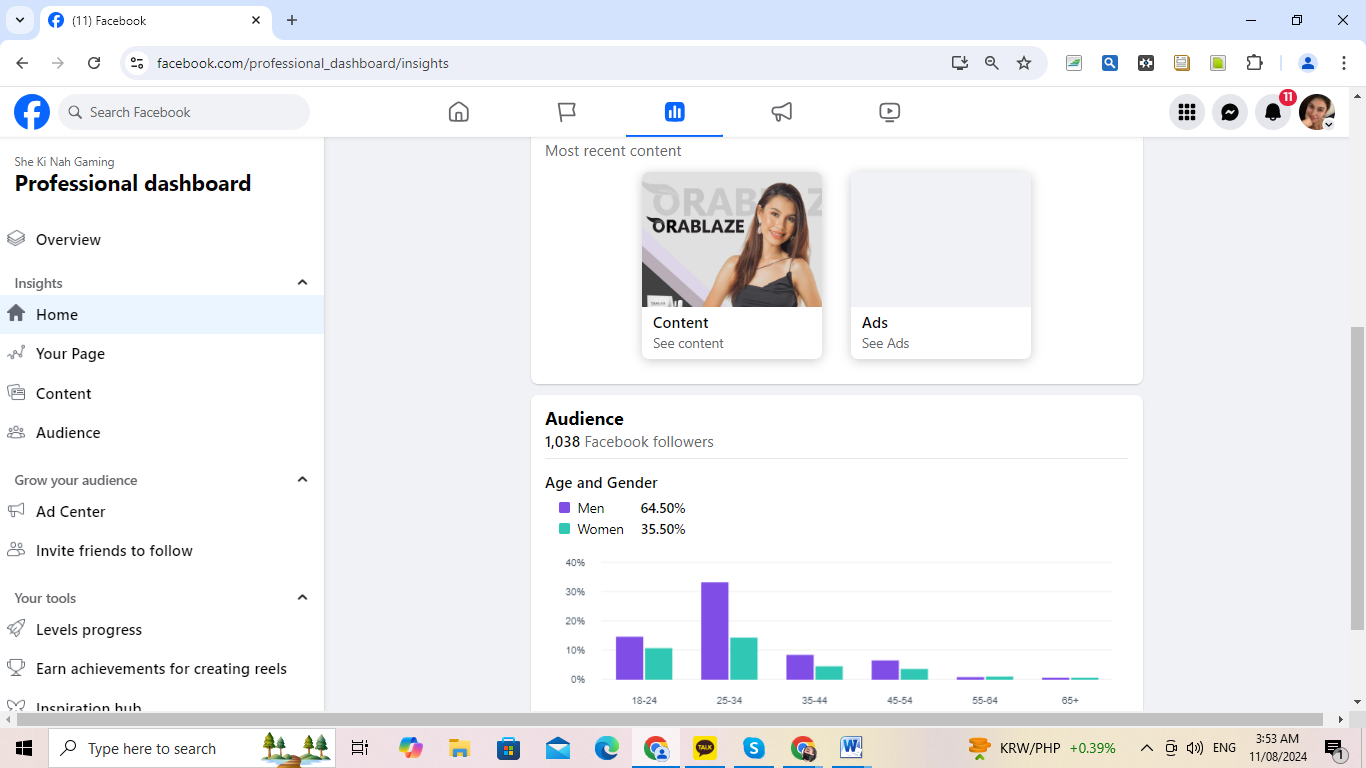The width and height of the screenshot is (1366, 768).
Task: Open the notifications bell
Action: [1273, 112]
